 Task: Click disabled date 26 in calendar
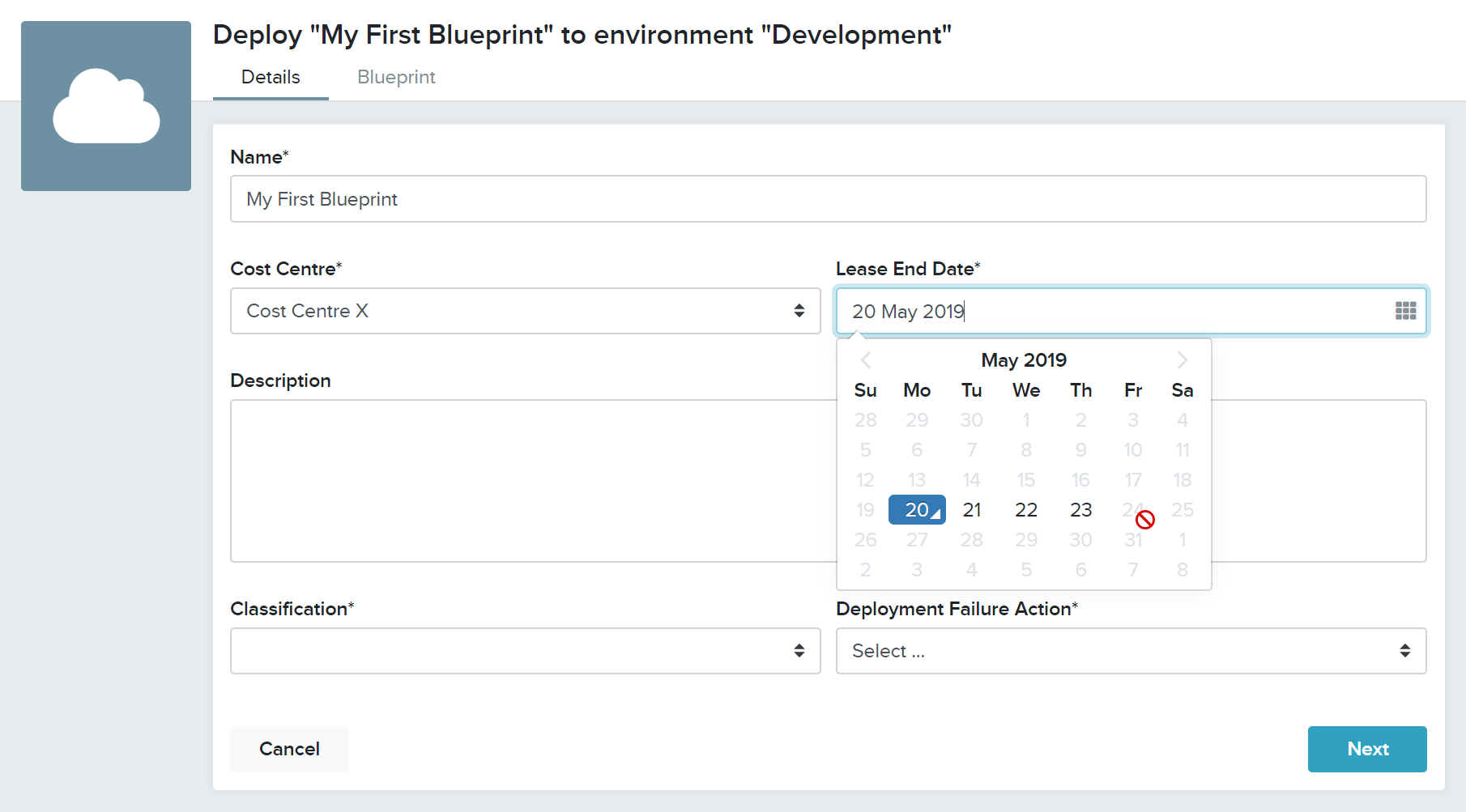[x=865, y=540]
